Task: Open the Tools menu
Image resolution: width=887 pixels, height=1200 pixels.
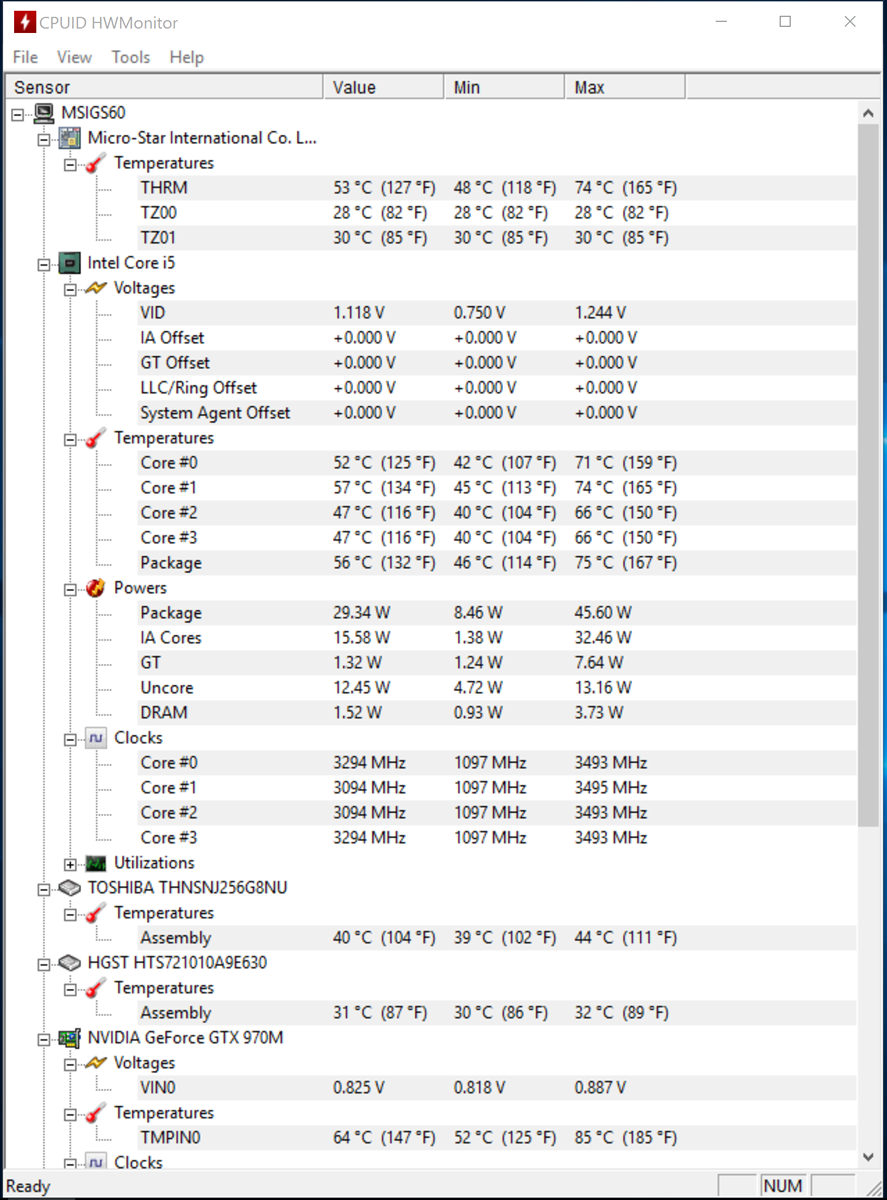Action: coord(131,57)
